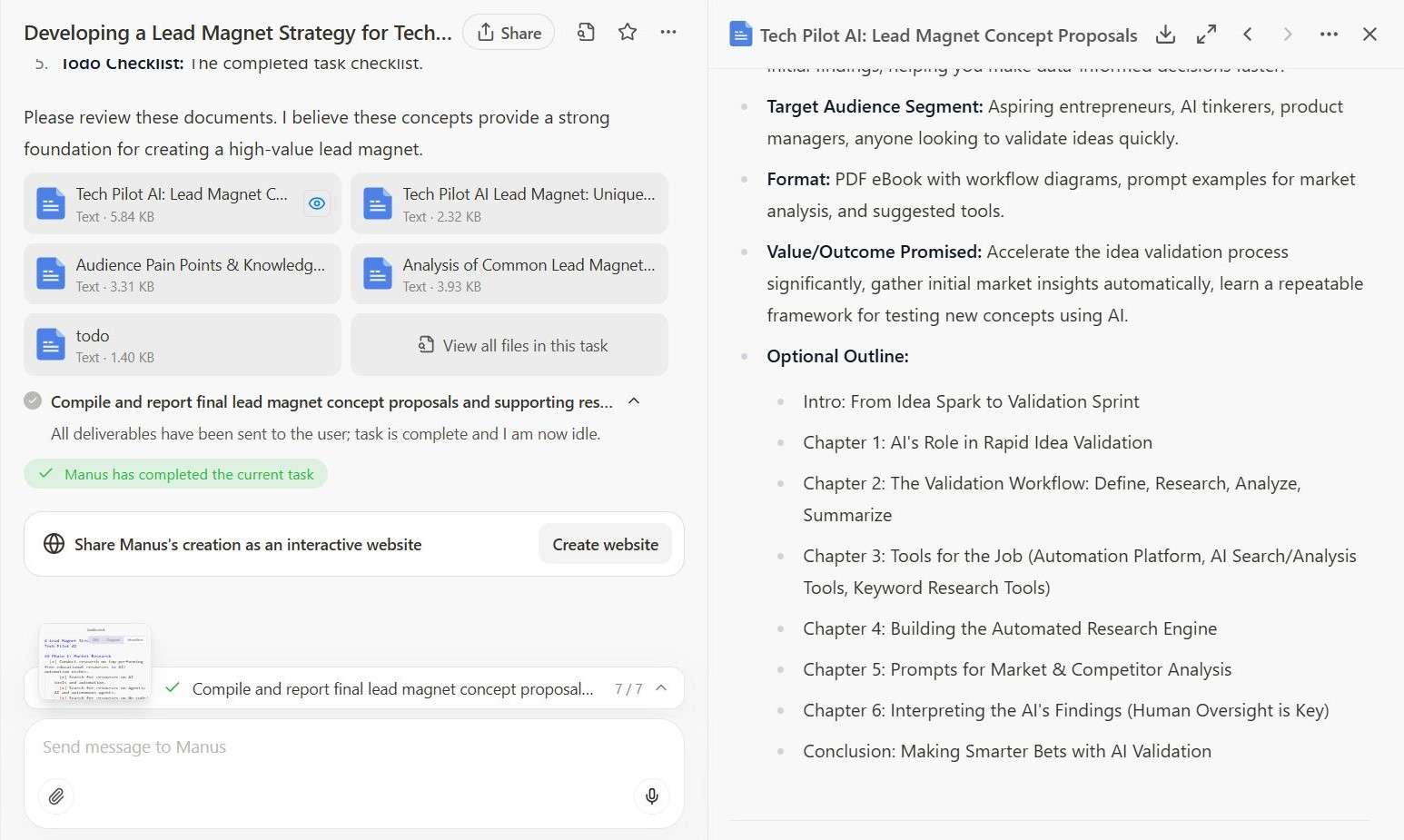The width and height of the screenshot is (1404, 840).
Task: Open the todo text file
Action: 182,345
